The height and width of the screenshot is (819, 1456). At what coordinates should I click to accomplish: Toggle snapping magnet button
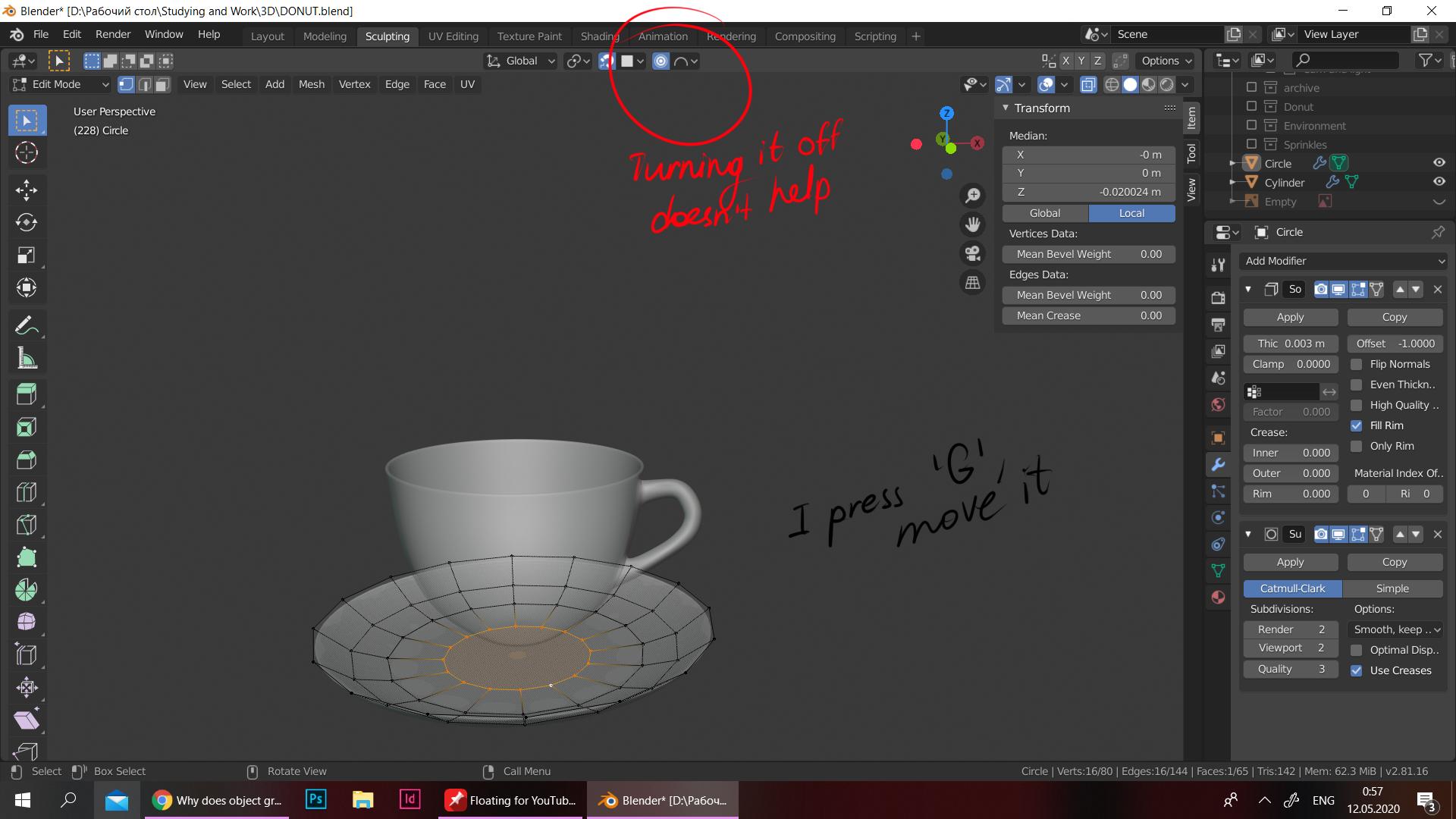coord(606,61)
